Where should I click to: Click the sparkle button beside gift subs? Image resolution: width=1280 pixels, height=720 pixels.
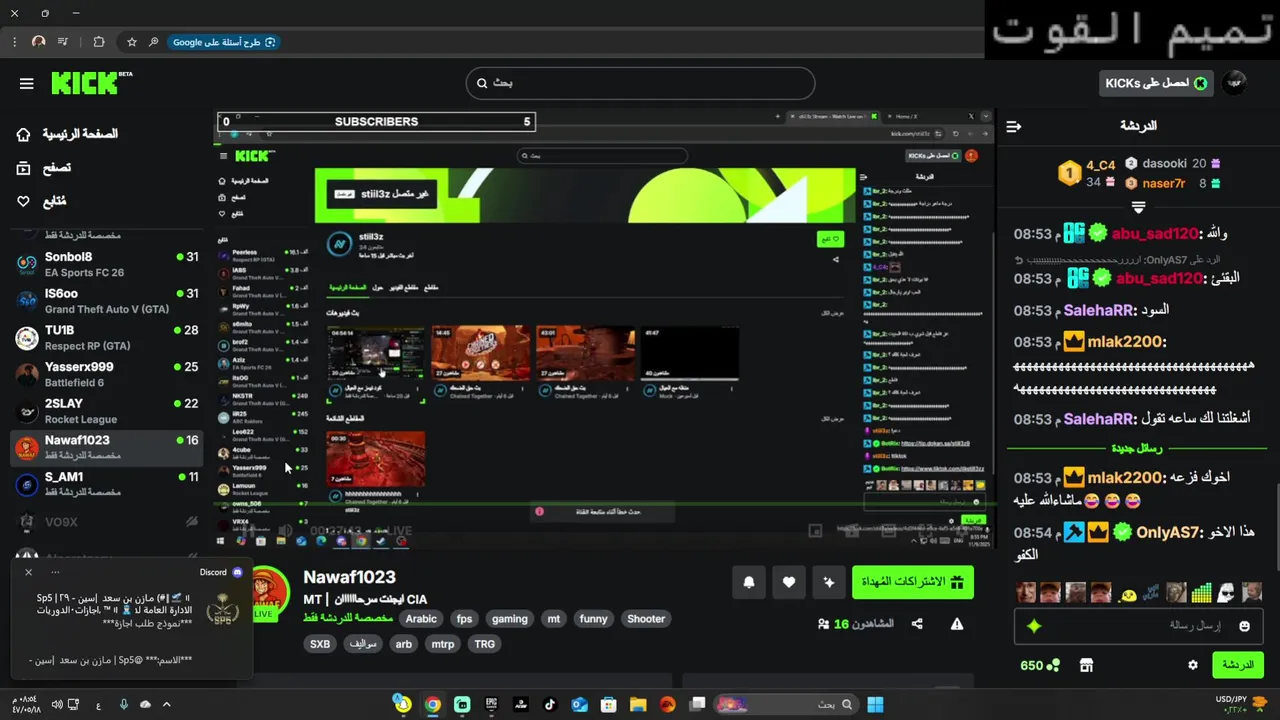pyautogui.click(x=828, y=582)
